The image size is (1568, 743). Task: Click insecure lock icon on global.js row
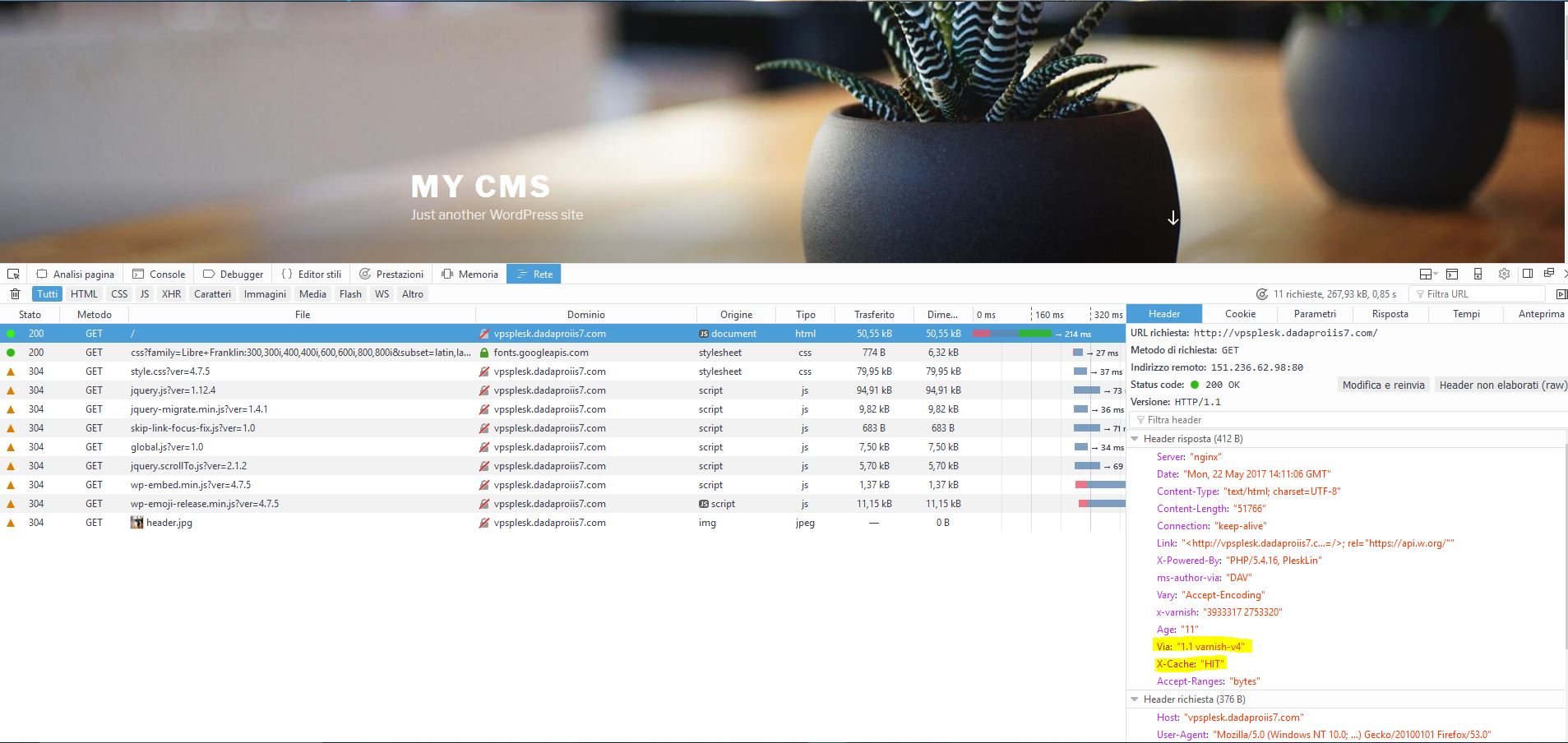[484, 447]
